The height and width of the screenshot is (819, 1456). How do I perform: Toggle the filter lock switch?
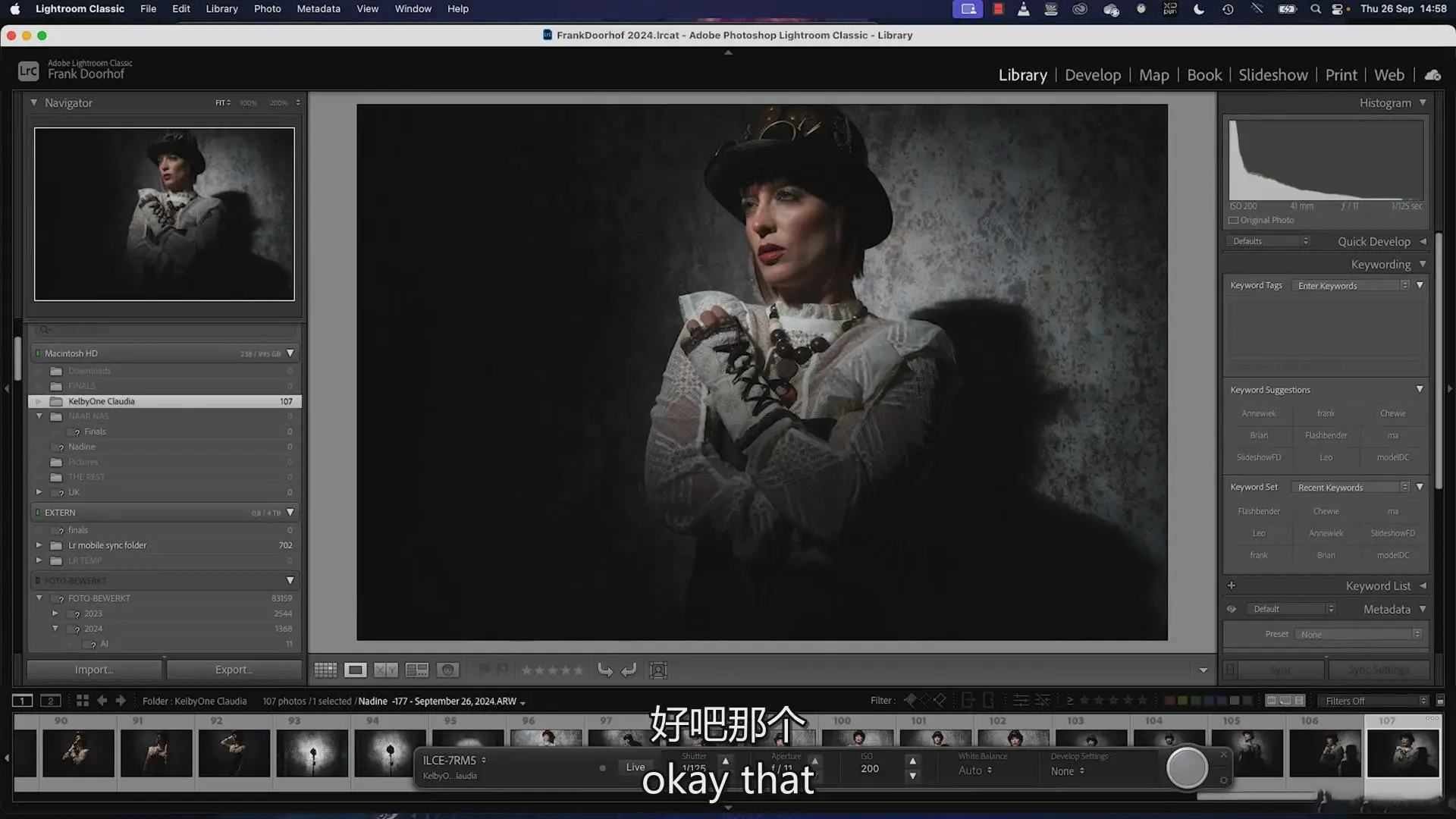[1441, 701]
